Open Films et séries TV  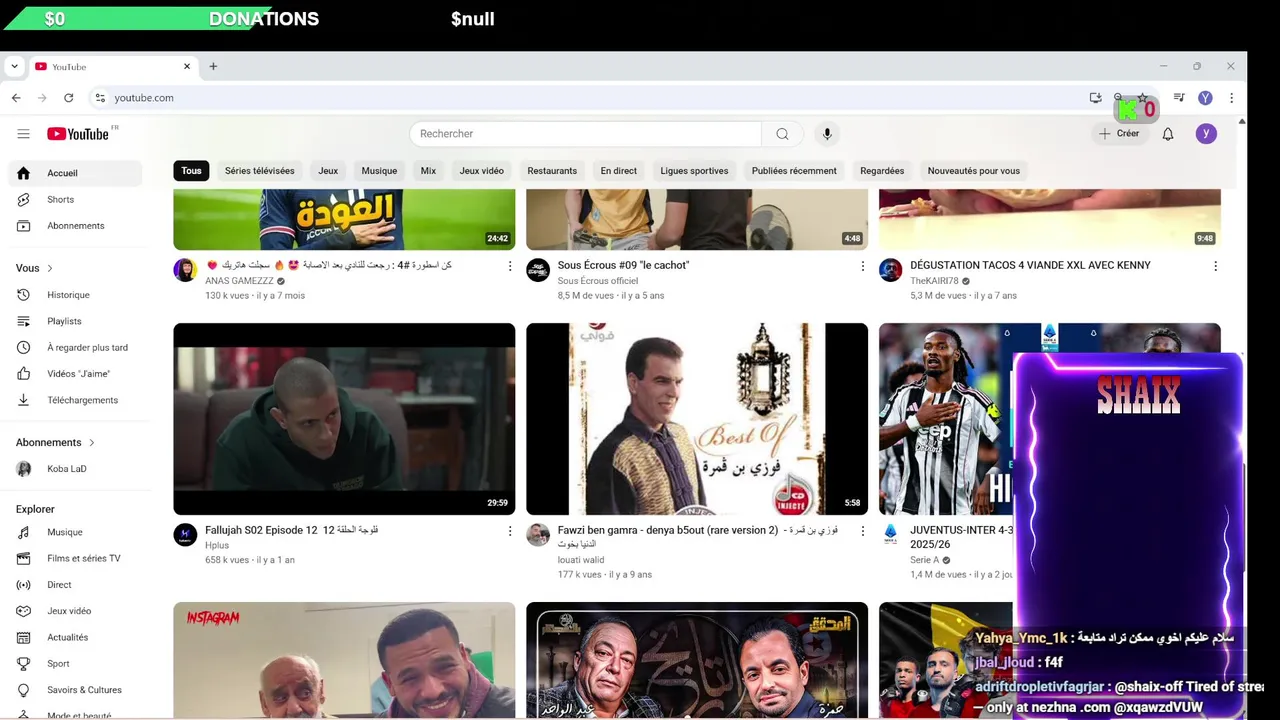[x=76, y=558]
